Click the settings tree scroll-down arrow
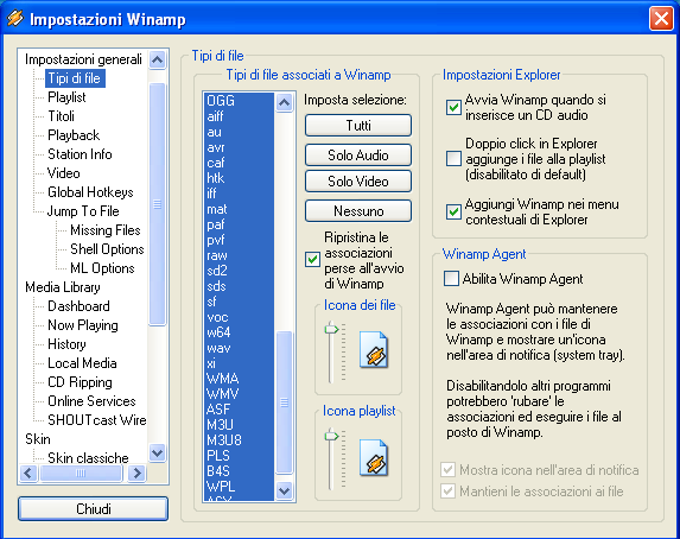The image size is (680, 539). tap(157, 453)
